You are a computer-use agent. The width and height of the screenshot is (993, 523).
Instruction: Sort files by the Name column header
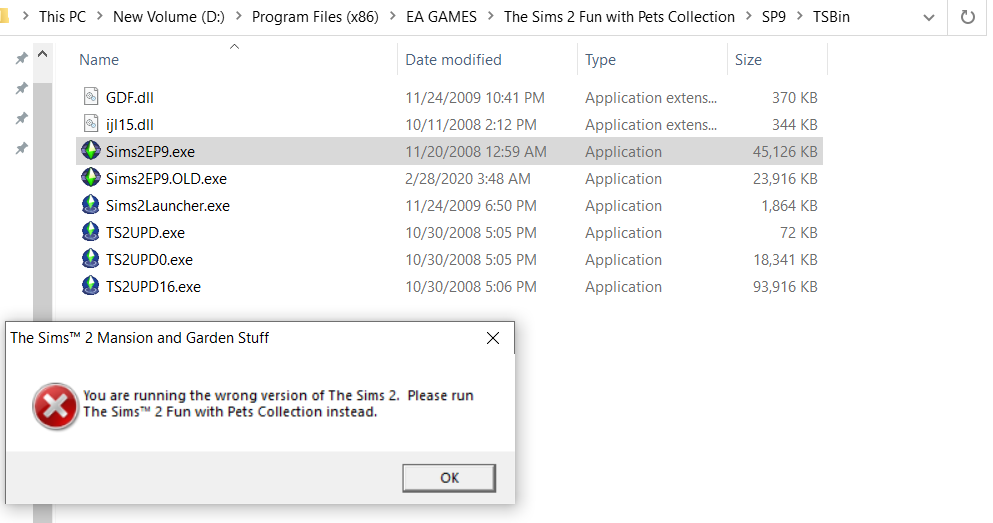99,60
